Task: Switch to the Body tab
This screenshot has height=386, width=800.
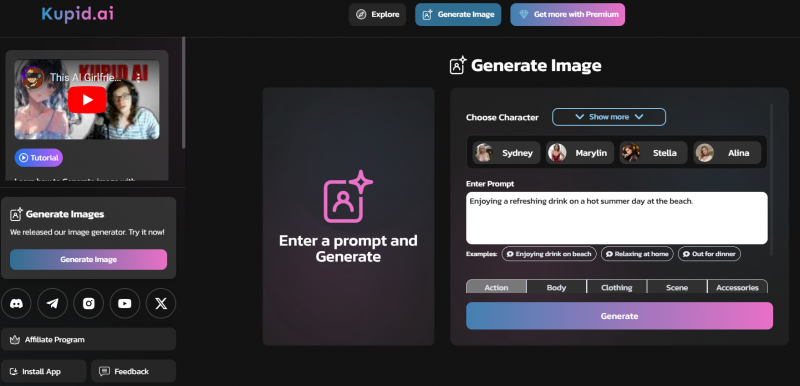Action: coord(556,287)
